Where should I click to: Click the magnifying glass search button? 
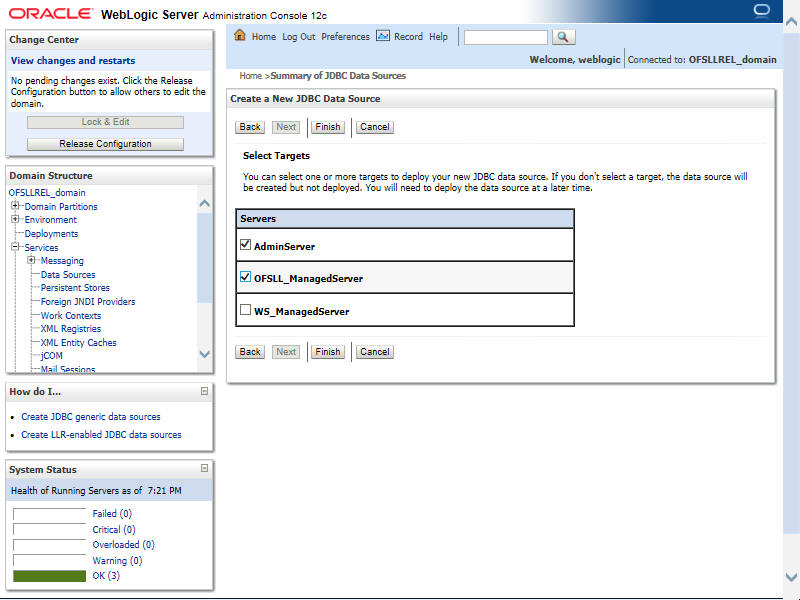(x=563, y=37)
